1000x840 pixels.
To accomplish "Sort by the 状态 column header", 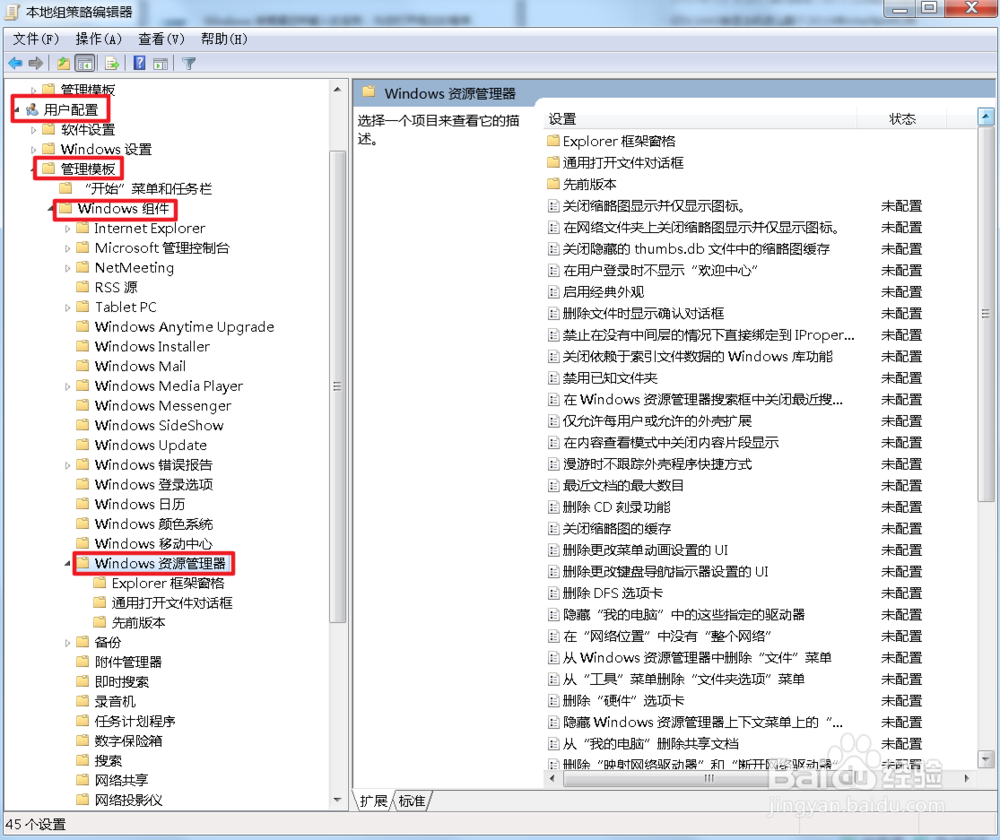I will 902,119.
